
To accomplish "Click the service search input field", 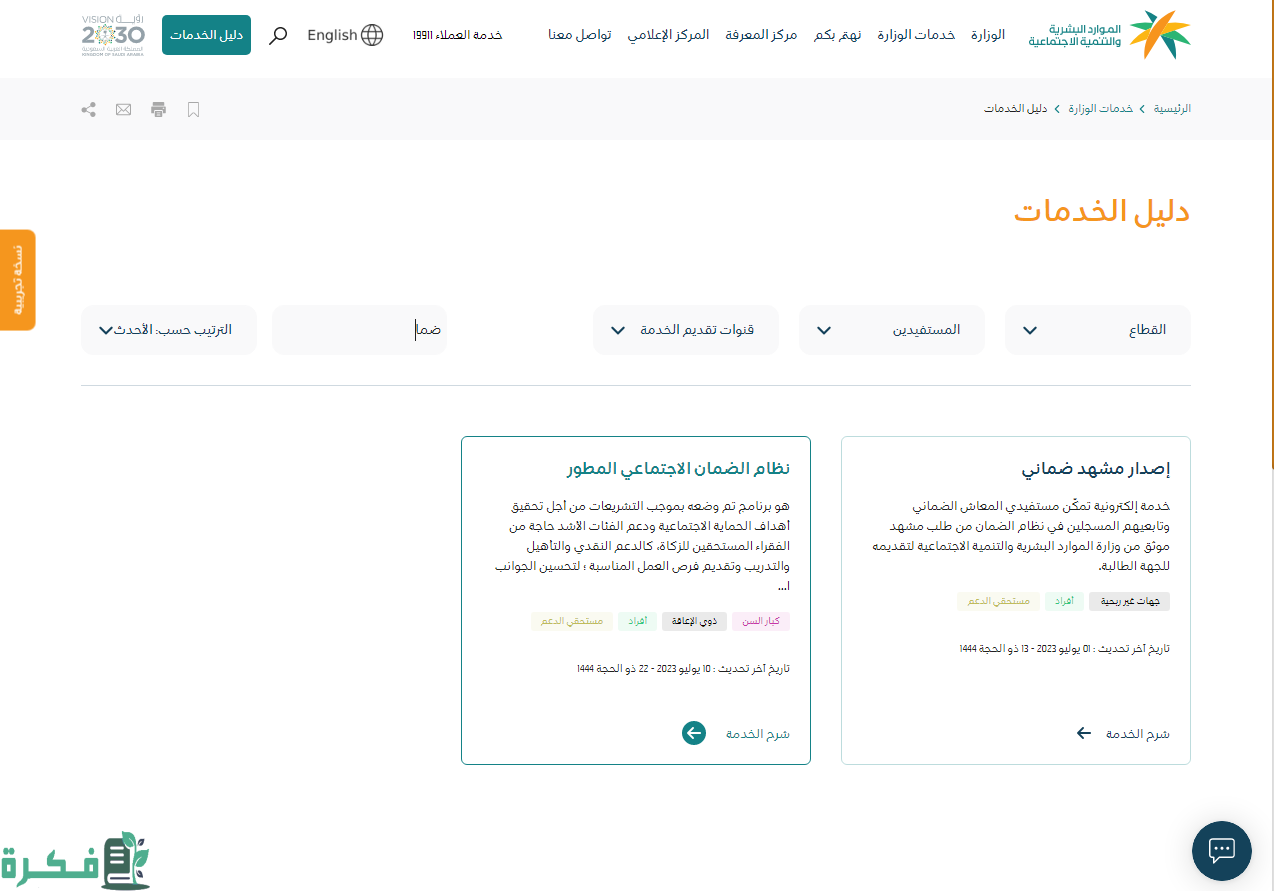I will click(x=359, y=330).
